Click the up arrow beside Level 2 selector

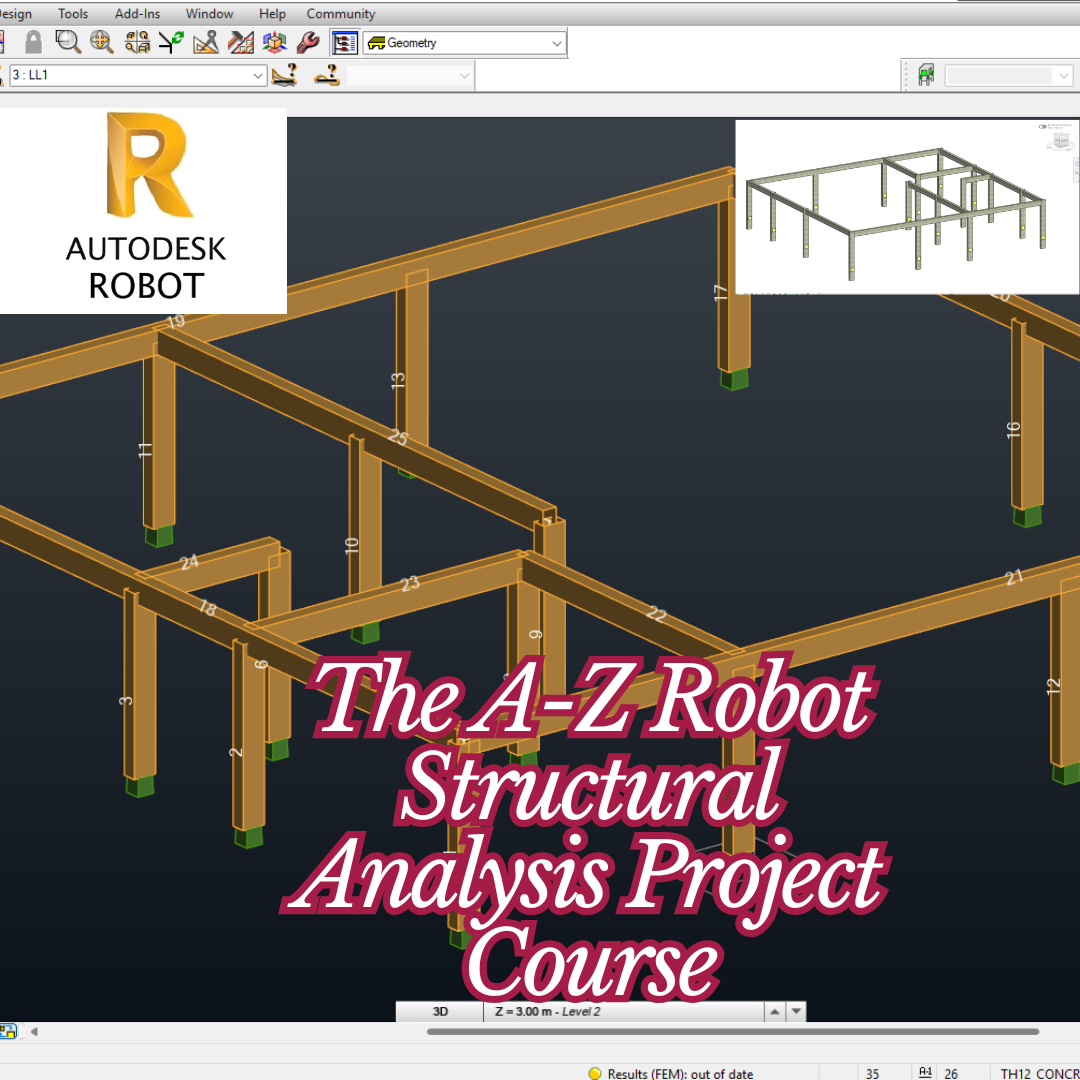coord(774,1012)
